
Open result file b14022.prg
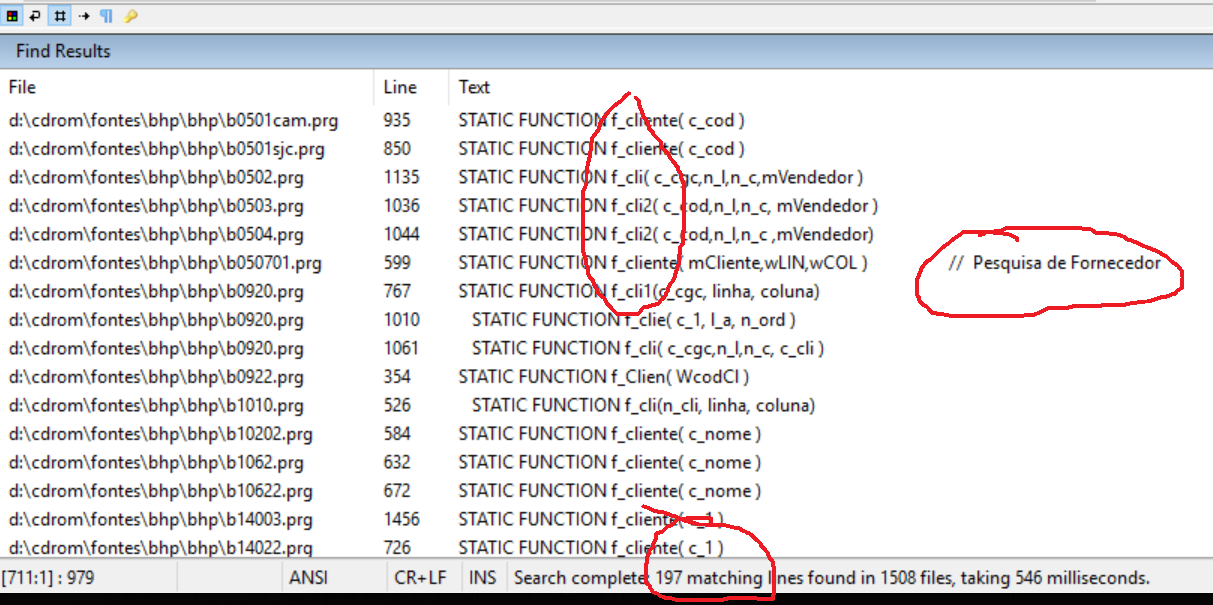click(160, 548)
